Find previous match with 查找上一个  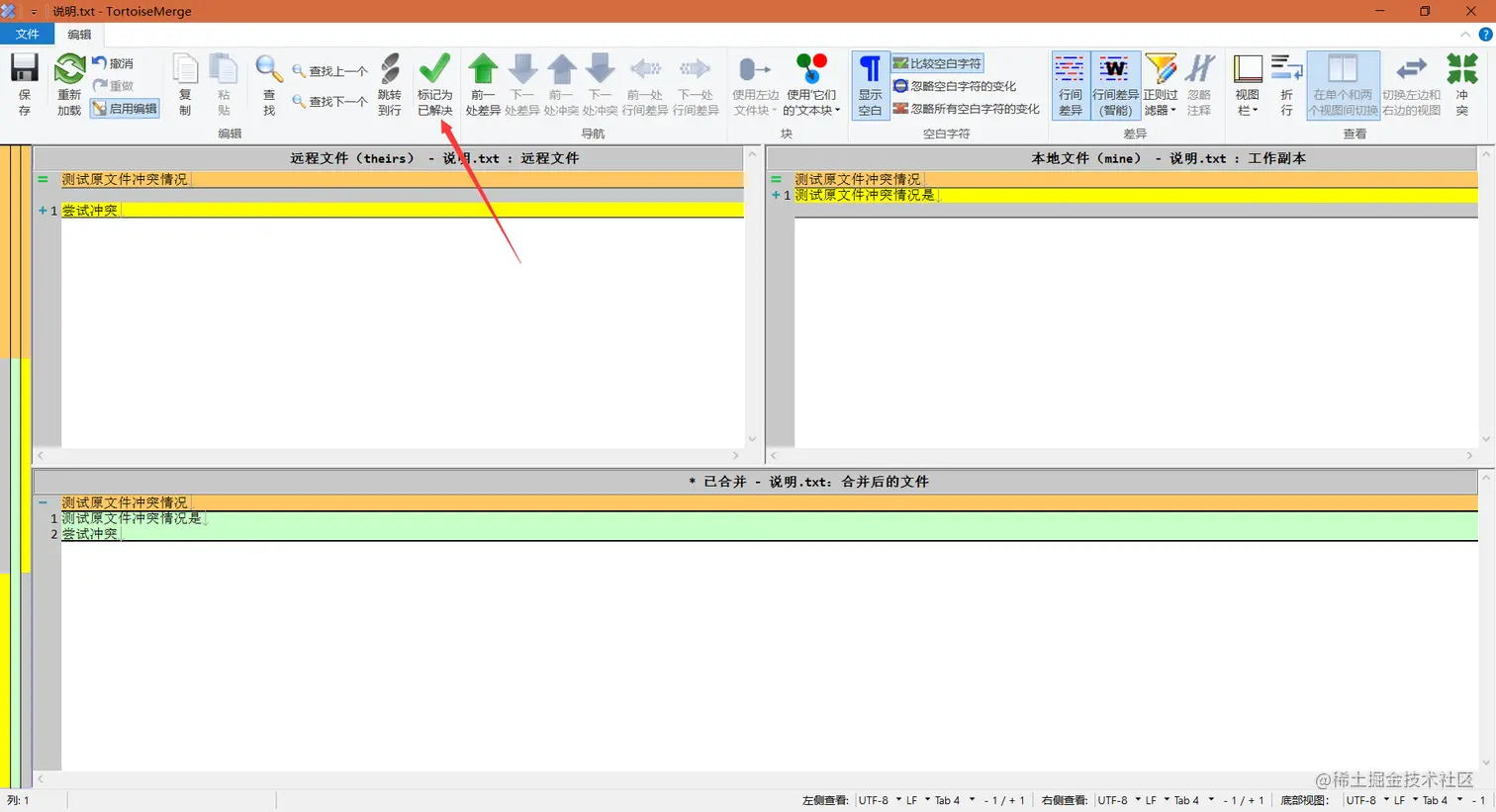pyautogui.click(x=329, y=71)
